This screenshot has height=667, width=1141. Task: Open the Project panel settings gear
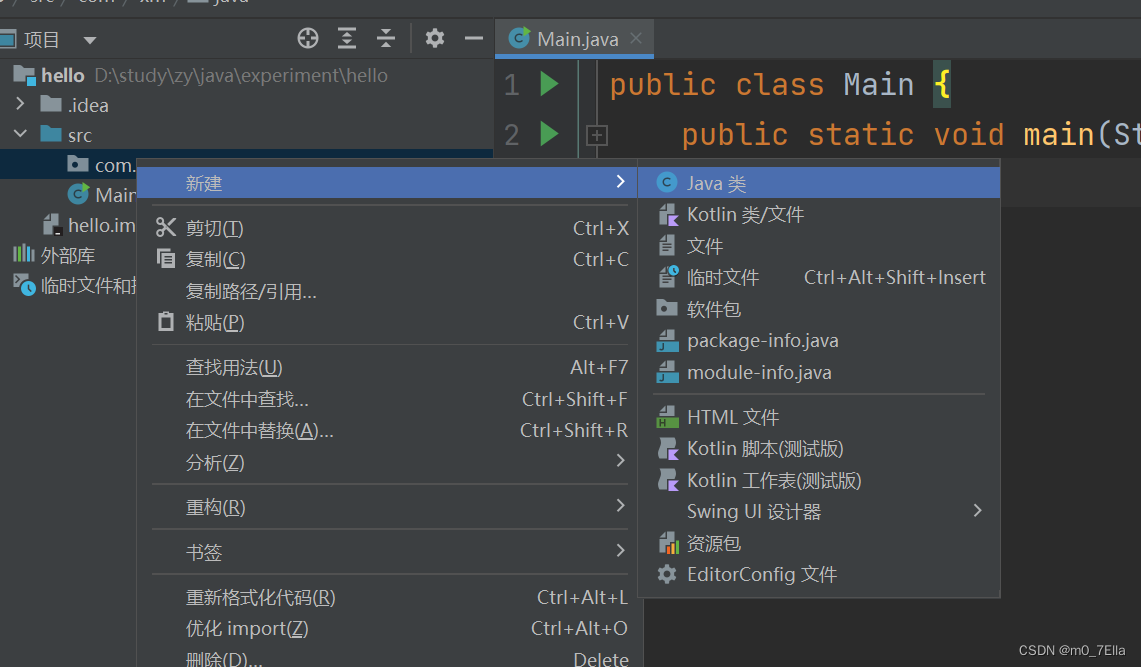(x=434, y=37)
